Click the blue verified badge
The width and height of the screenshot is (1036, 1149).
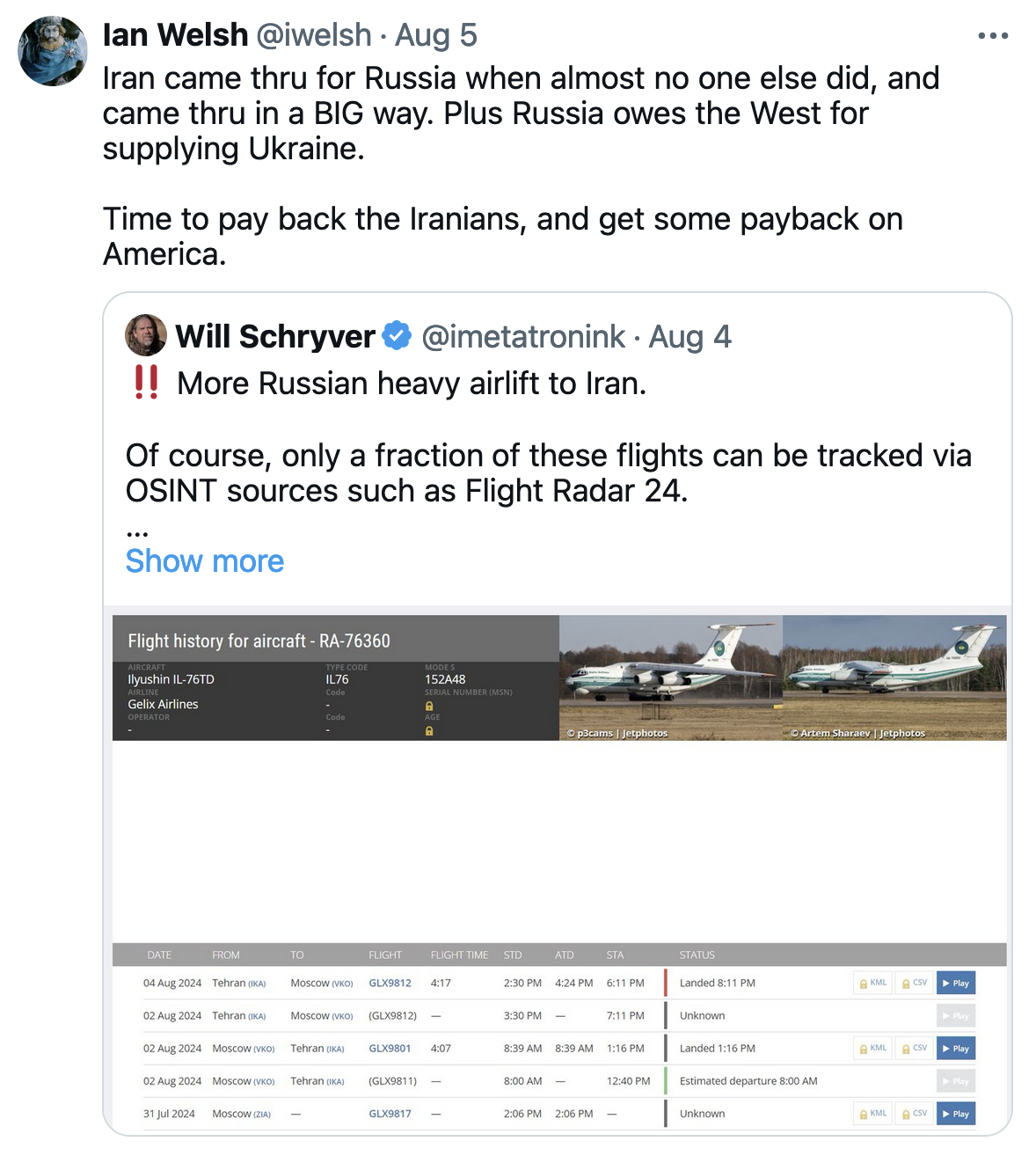398,336
